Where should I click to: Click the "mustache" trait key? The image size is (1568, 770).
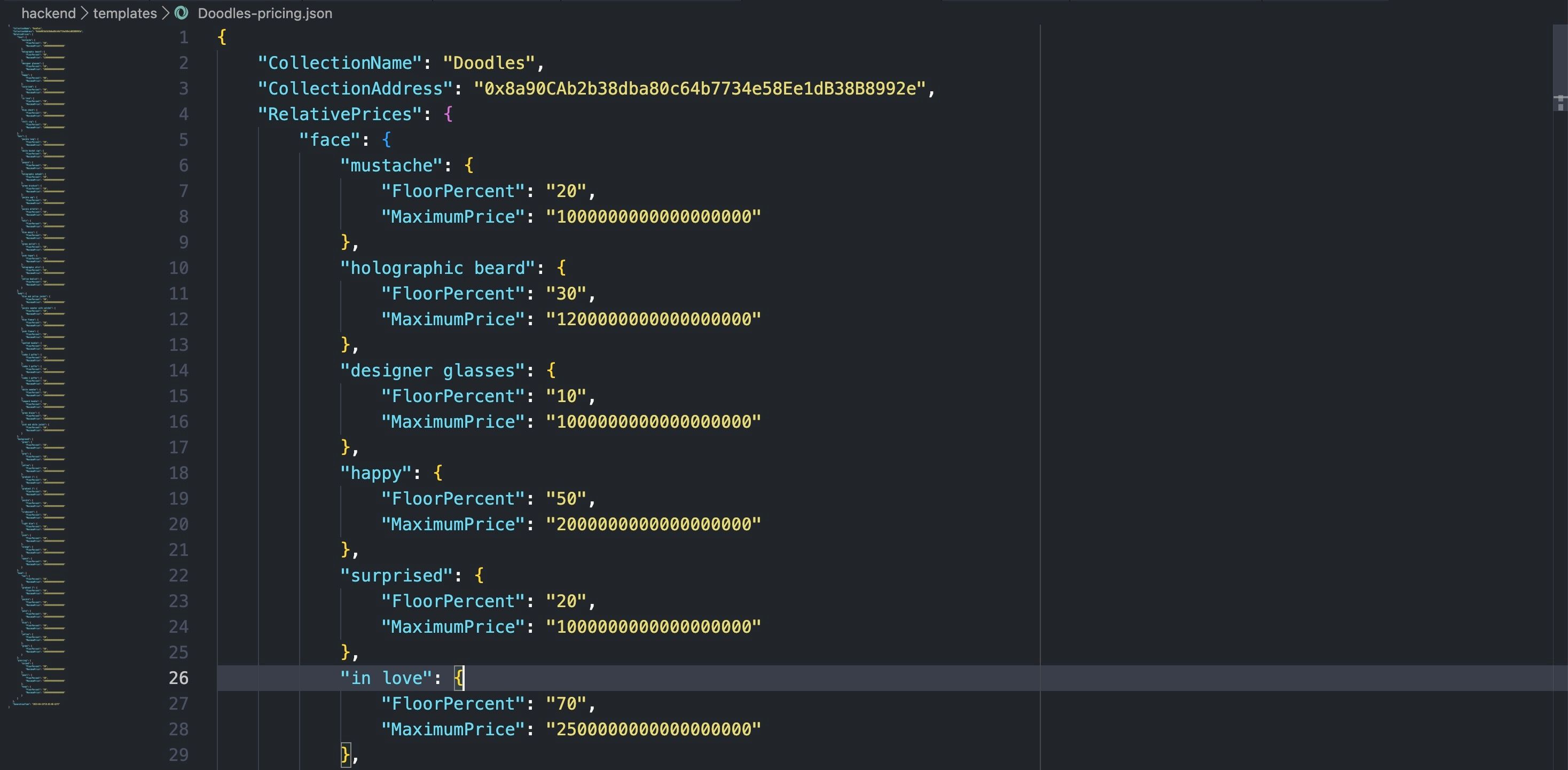pyautogui.click(x=391, y=166)
